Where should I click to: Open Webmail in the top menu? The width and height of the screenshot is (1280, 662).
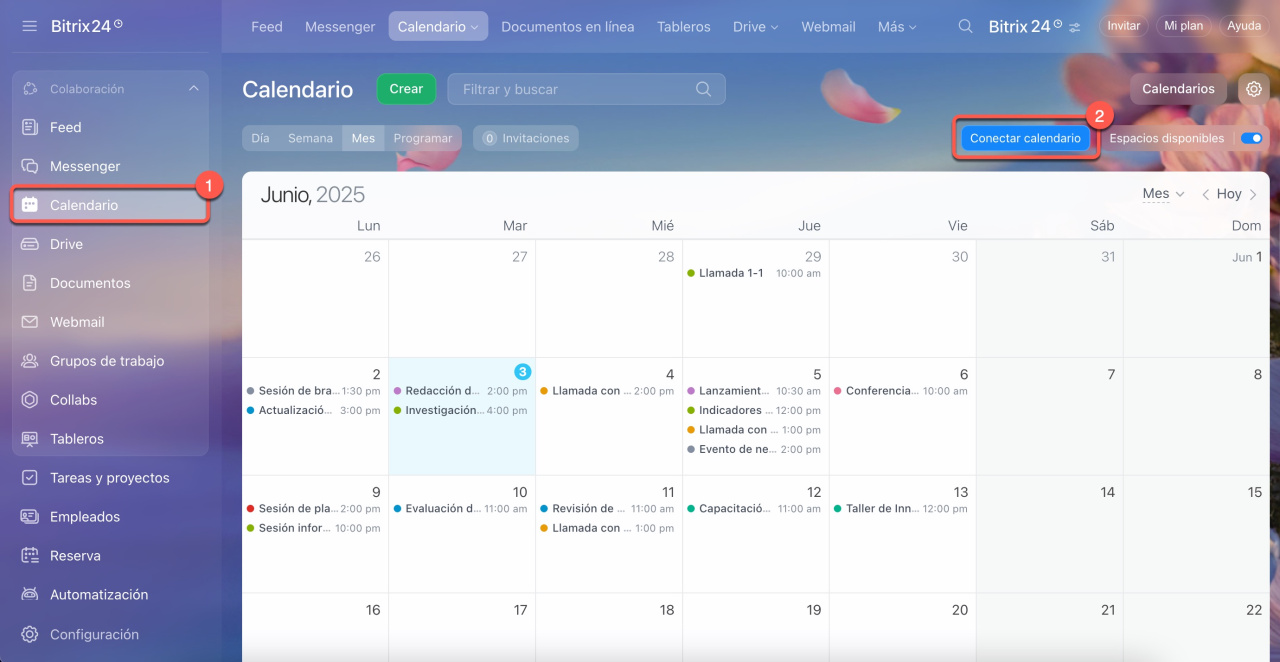click(830, 27)
